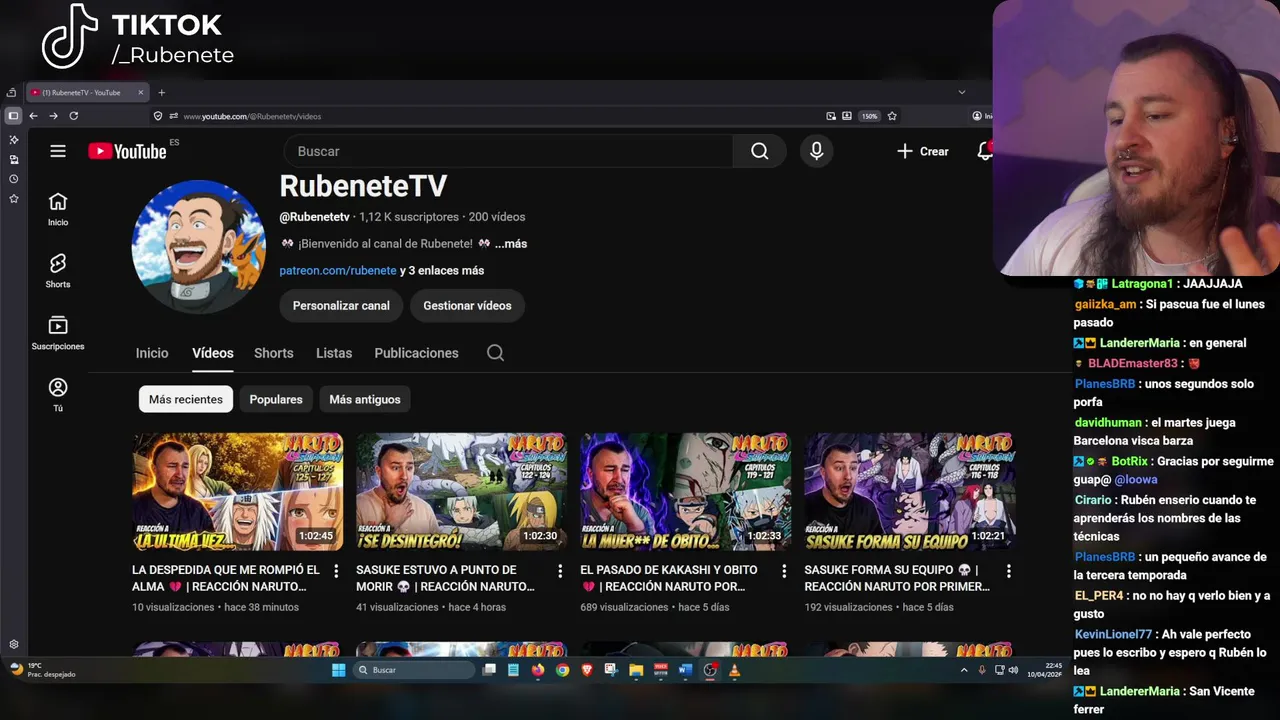Open the LA MUER** DE OBITO thumbnail
Image resolution: width=1280 pixels, height=720 pixels.
686,492
